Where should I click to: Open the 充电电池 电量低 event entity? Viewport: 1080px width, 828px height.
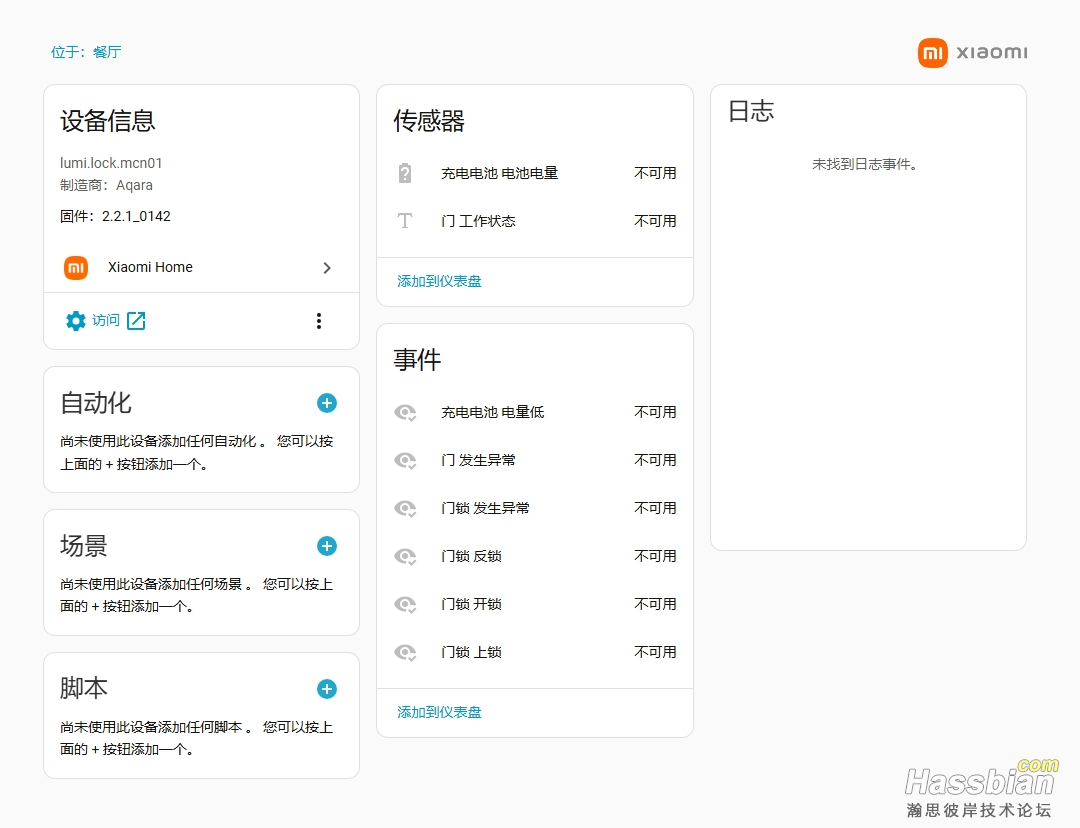tap(534, 412)
